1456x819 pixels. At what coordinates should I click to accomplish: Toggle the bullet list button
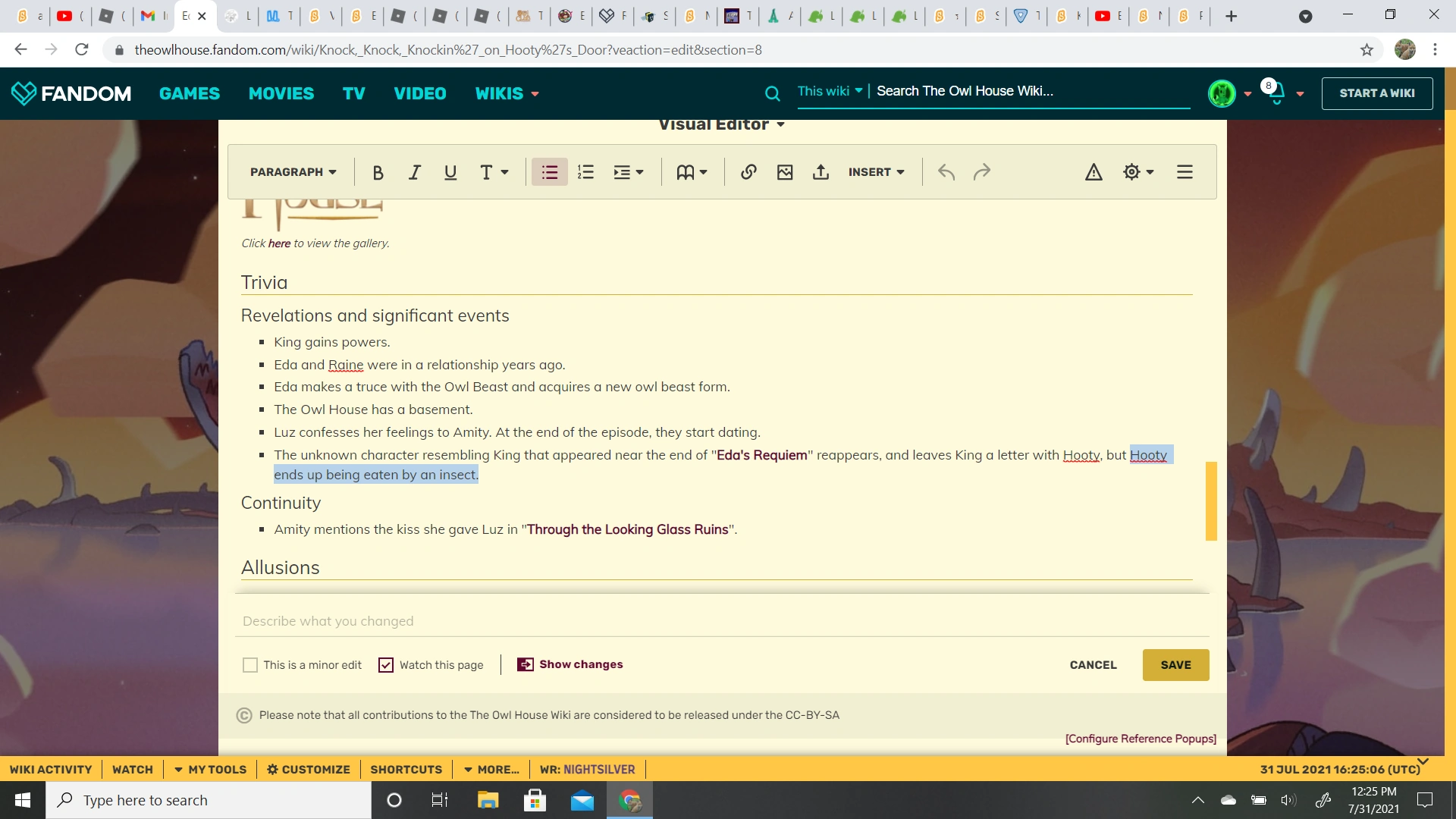[549, 172]
